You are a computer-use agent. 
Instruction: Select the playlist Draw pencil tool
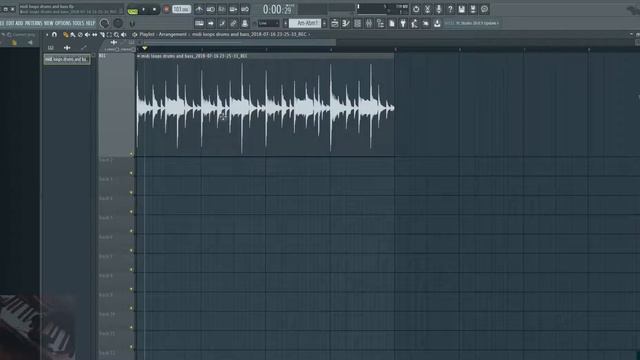pos(66,35)
